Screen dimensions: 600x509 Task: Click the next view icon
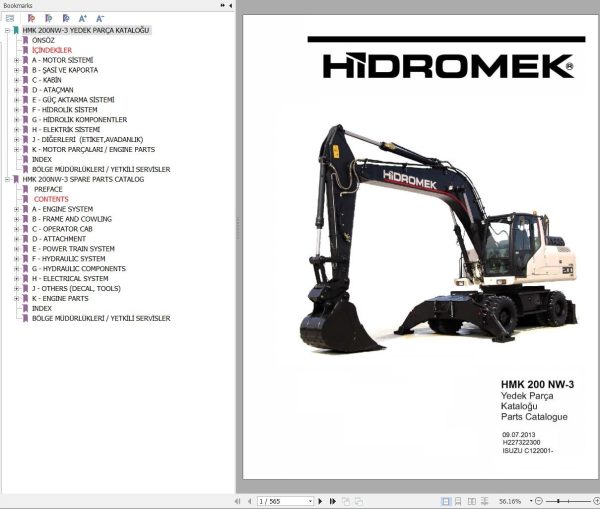pyautogui.click(x=359, y=501)
